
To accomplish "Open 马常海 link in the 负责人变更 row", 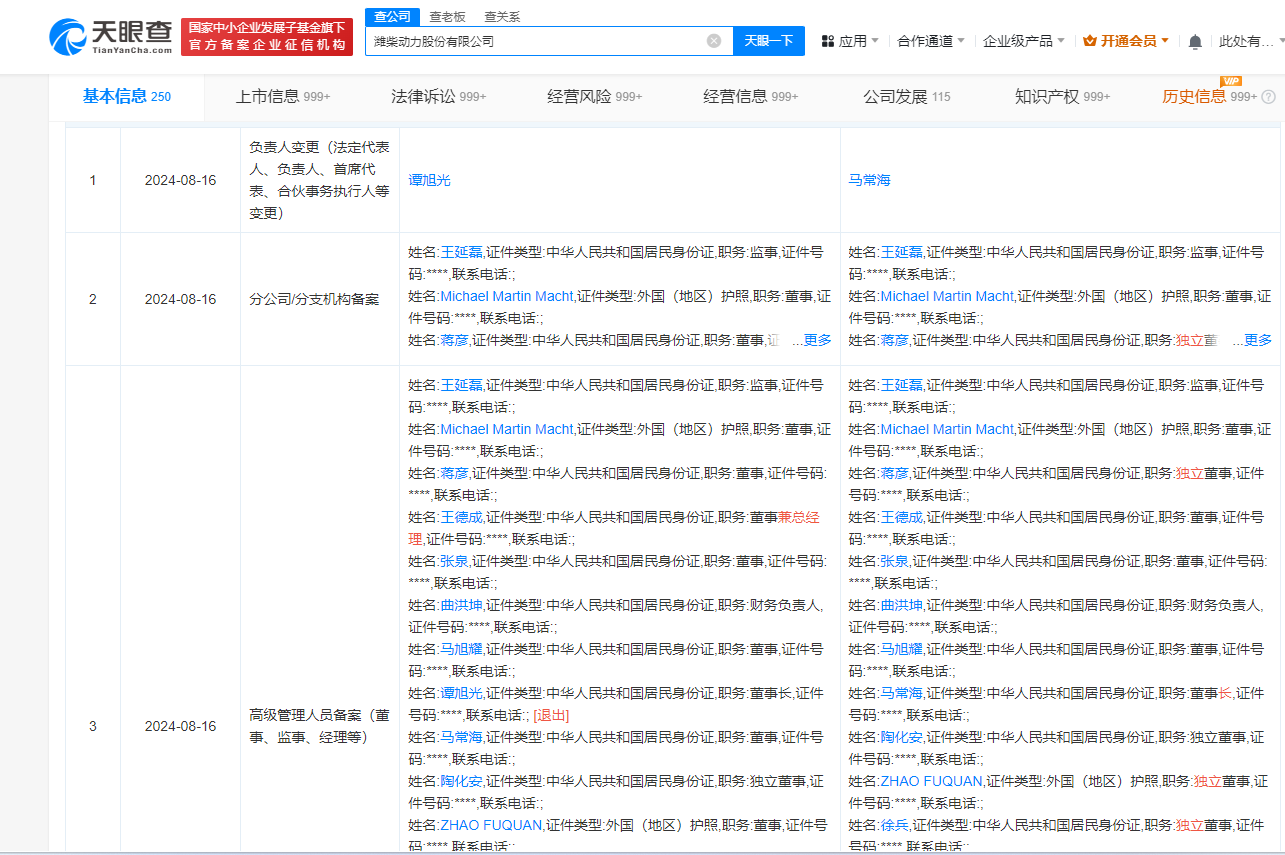I will [x=870, y=180].
